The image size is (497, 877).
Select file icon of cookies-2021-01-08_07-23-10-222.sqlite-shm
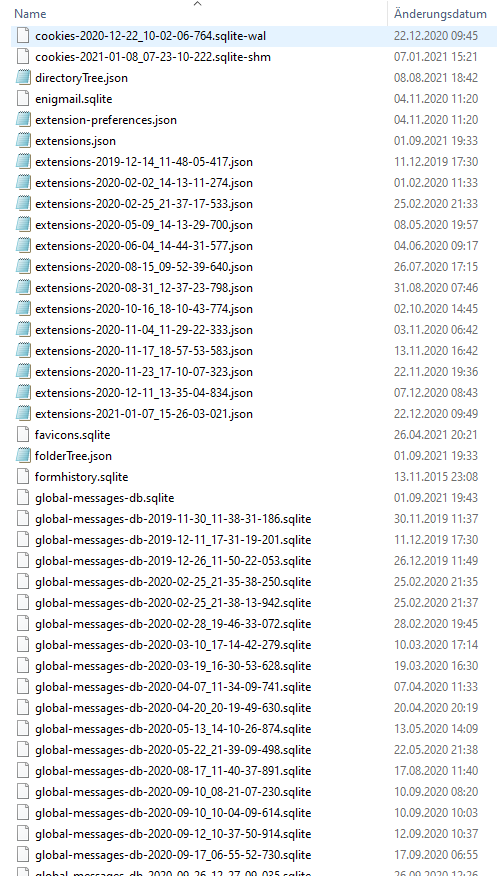pyautogui.click(x=22, y=57)
